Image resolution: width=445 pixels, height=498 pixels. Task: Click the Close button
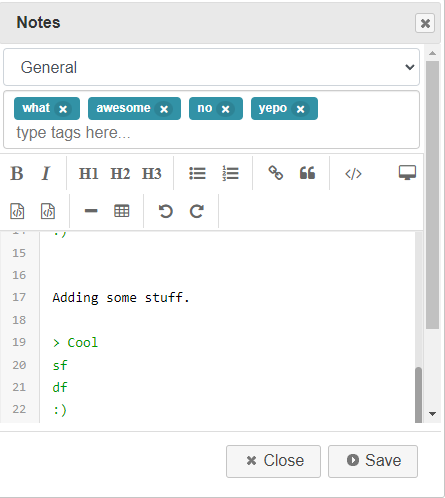click(273, 461)
